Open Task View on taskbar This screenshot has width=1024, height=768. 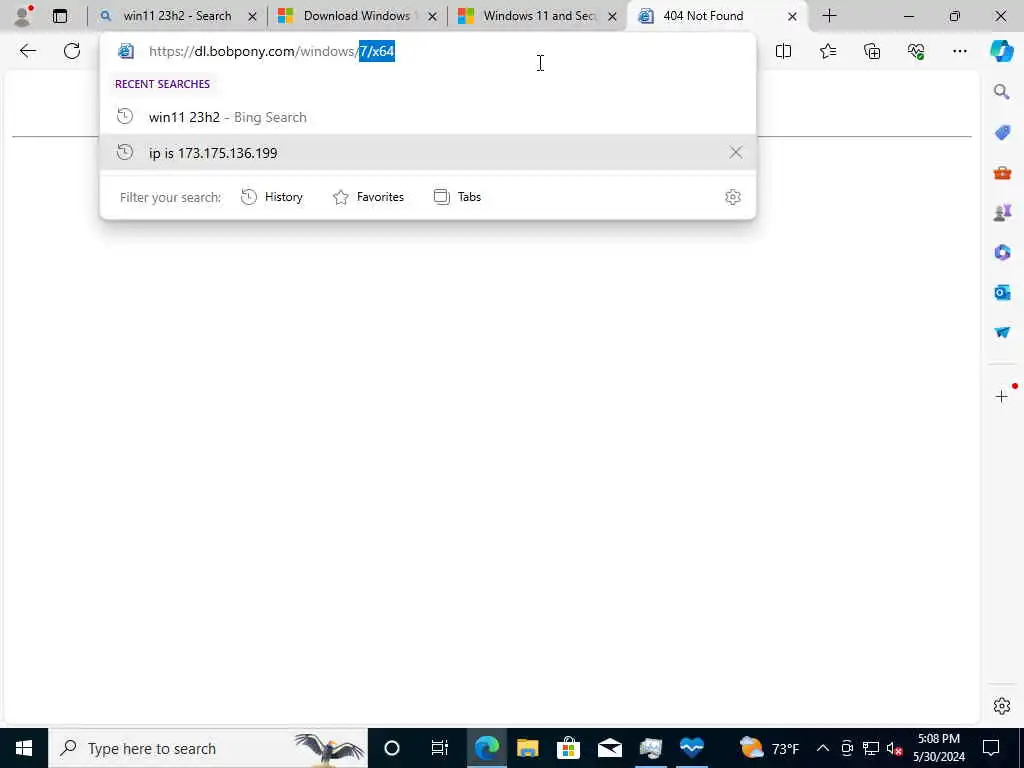440,748
